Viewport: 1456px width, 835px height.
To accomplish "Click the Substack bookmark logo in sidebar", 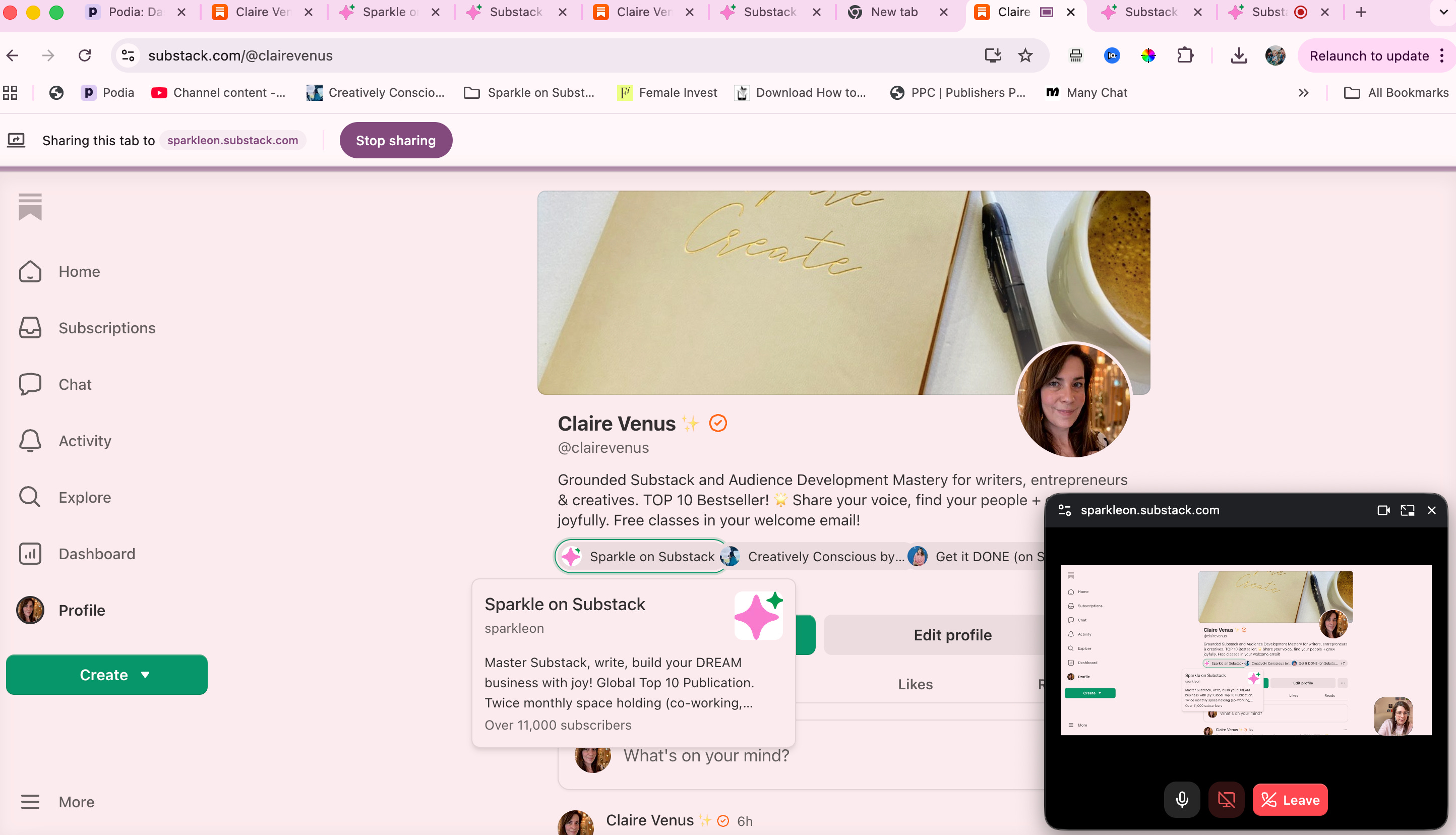I will click(x=30, y=207).
